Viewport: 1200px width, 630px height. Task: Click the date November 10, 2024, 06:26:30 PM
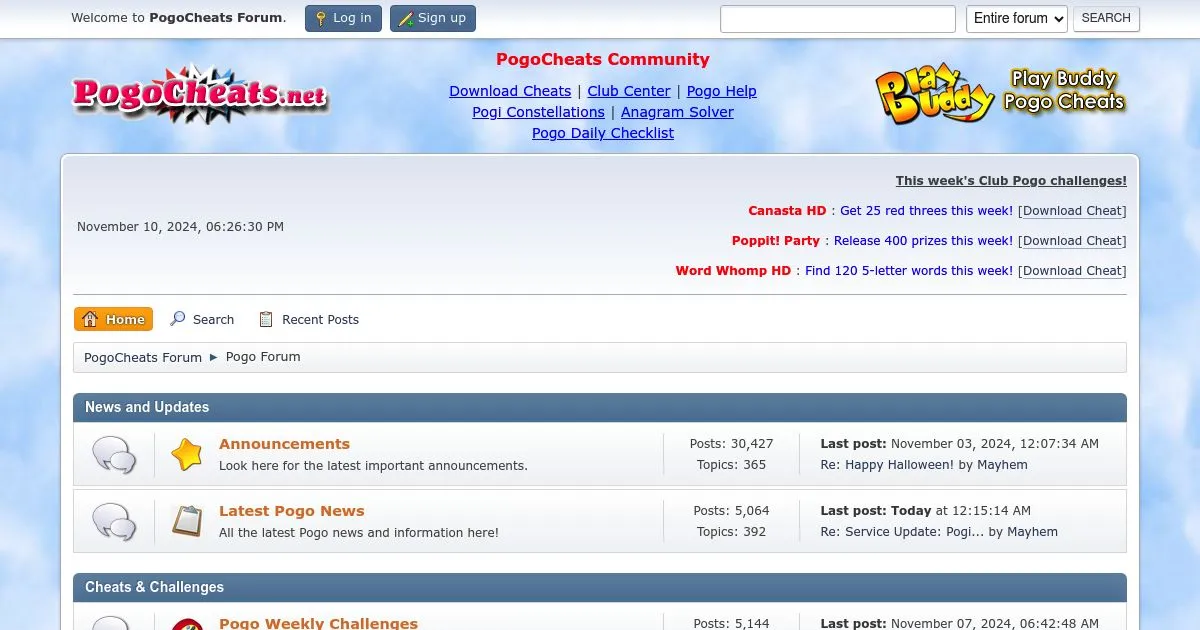[x=180, y=227]
